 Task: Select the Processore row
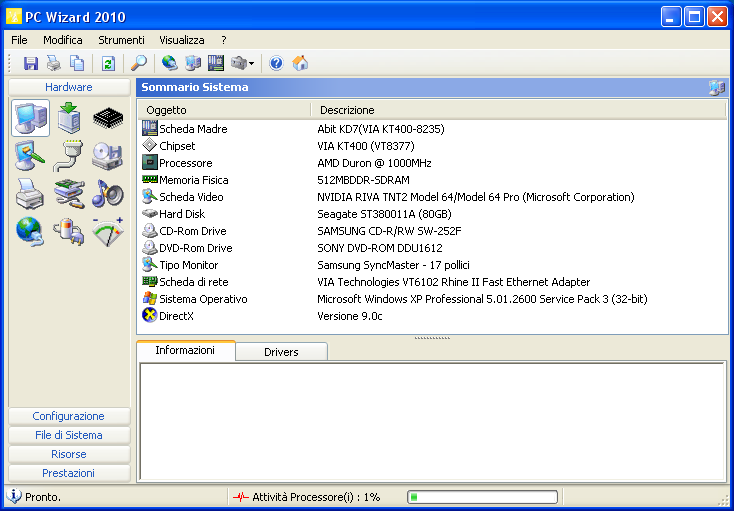(x=432, y=163)
